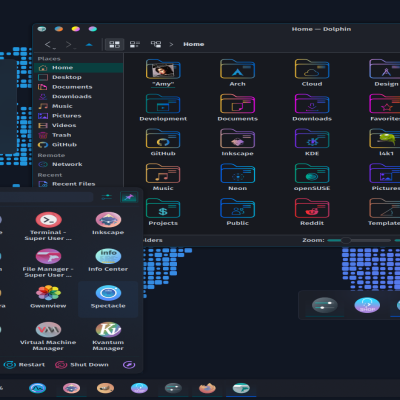Image resolution: width=400 pixels, height=400 pixels.
Task: Select the Neon folder
Action: [237, 177]
